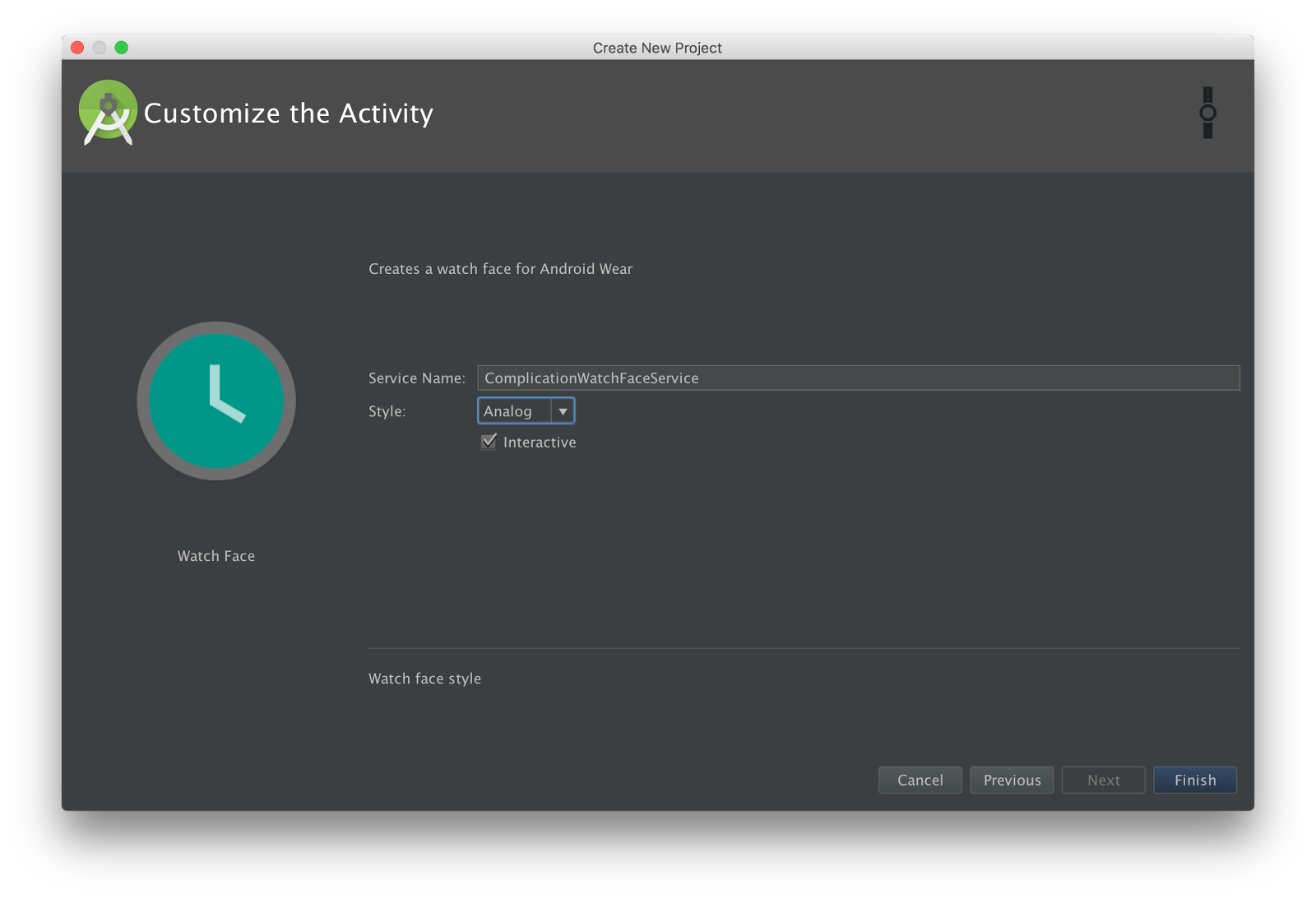
Task: Click the Wear watch icon in header
Action: [x=1207, y=113]
